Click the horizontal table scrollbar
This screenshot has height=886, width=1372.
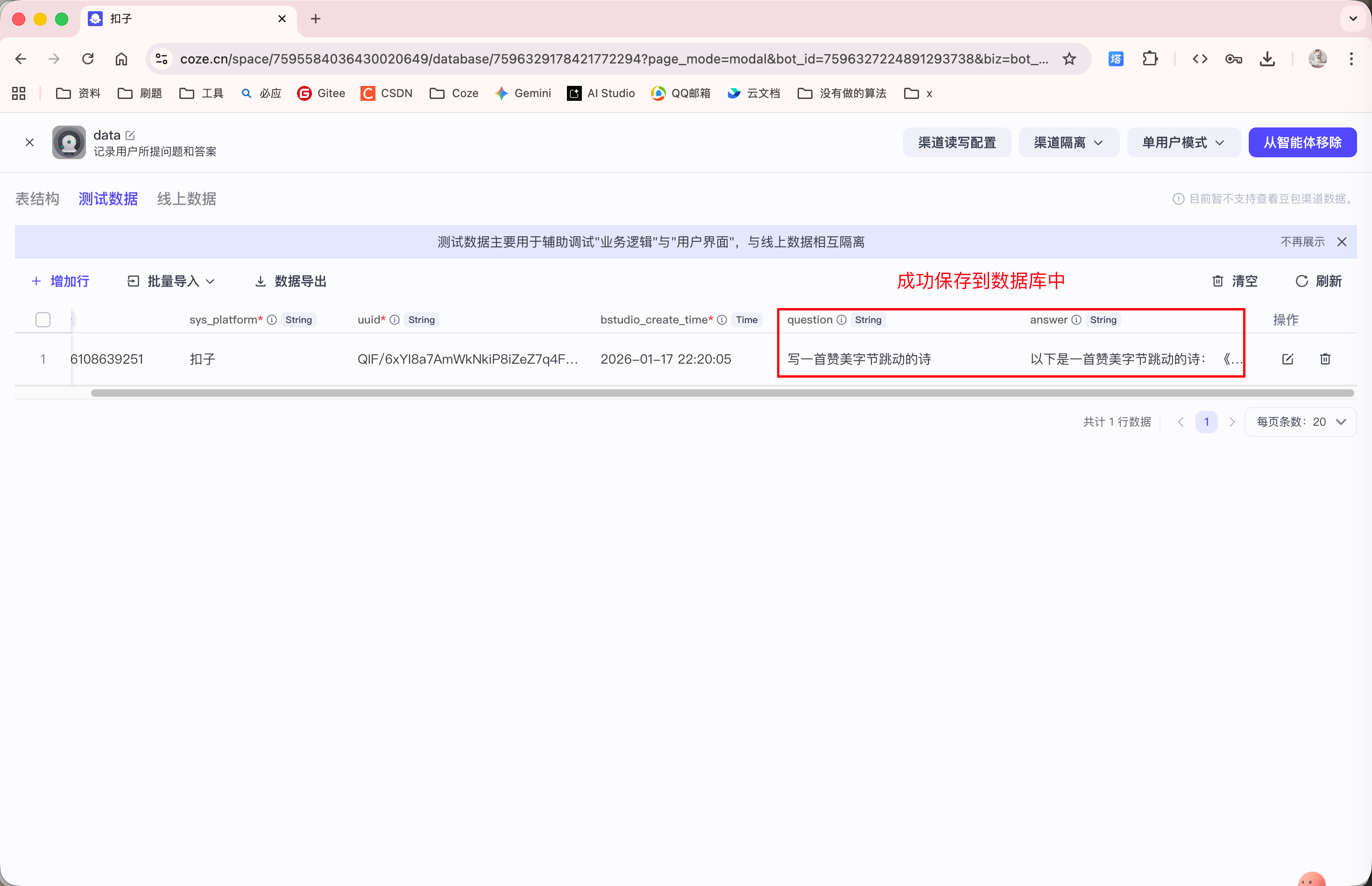coord(721,393)
